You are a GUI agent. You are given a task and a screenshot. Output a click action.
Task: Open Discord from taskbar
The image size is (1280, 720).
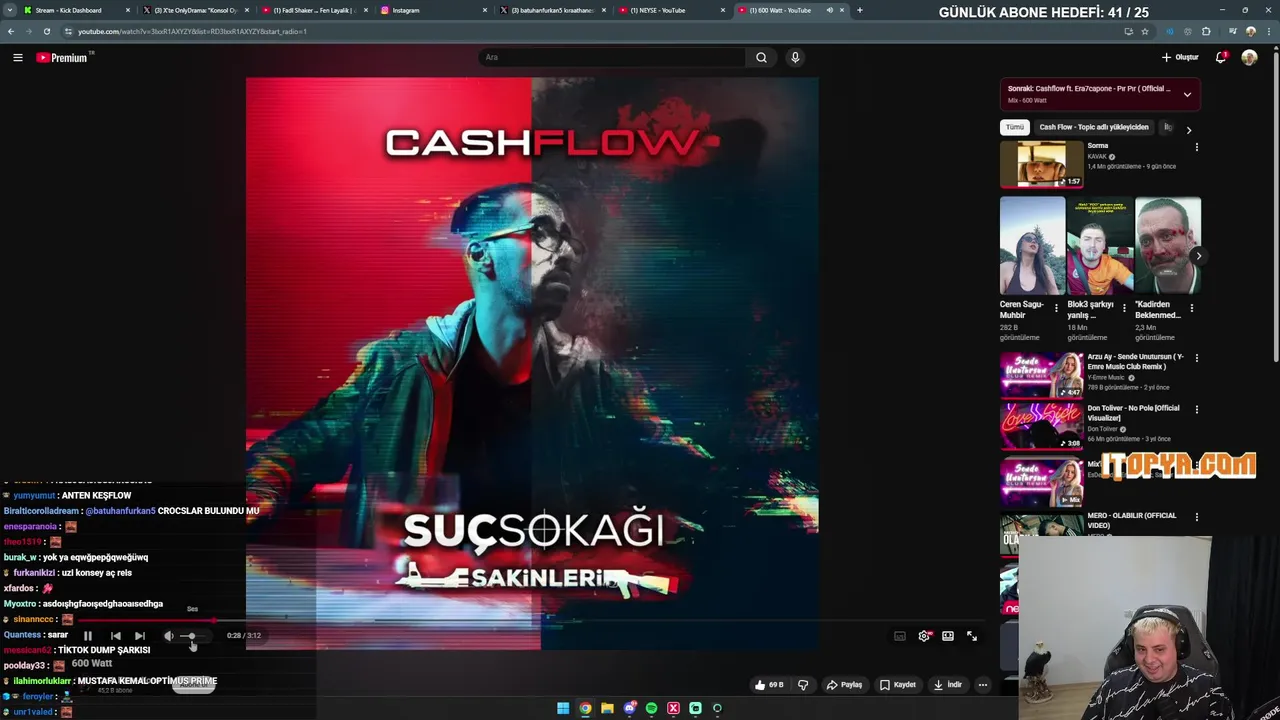629,708
